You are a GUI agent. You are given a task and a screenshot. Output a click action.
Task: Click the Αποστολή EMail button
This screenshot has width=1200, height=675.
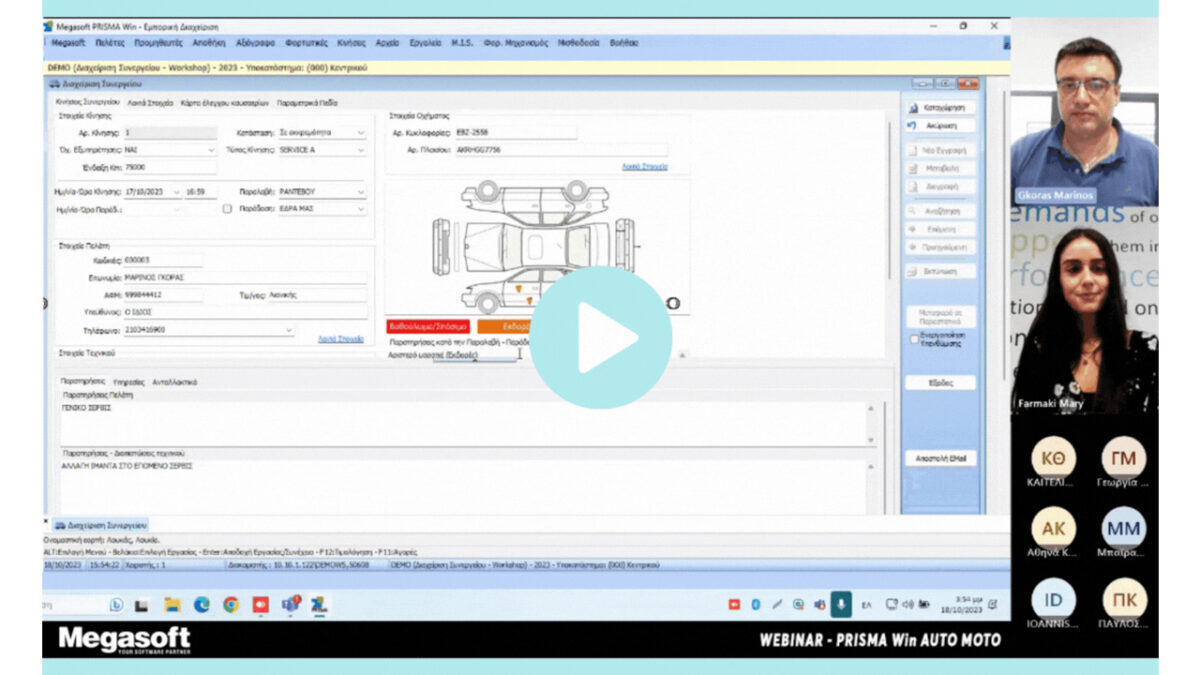point(940,459)
